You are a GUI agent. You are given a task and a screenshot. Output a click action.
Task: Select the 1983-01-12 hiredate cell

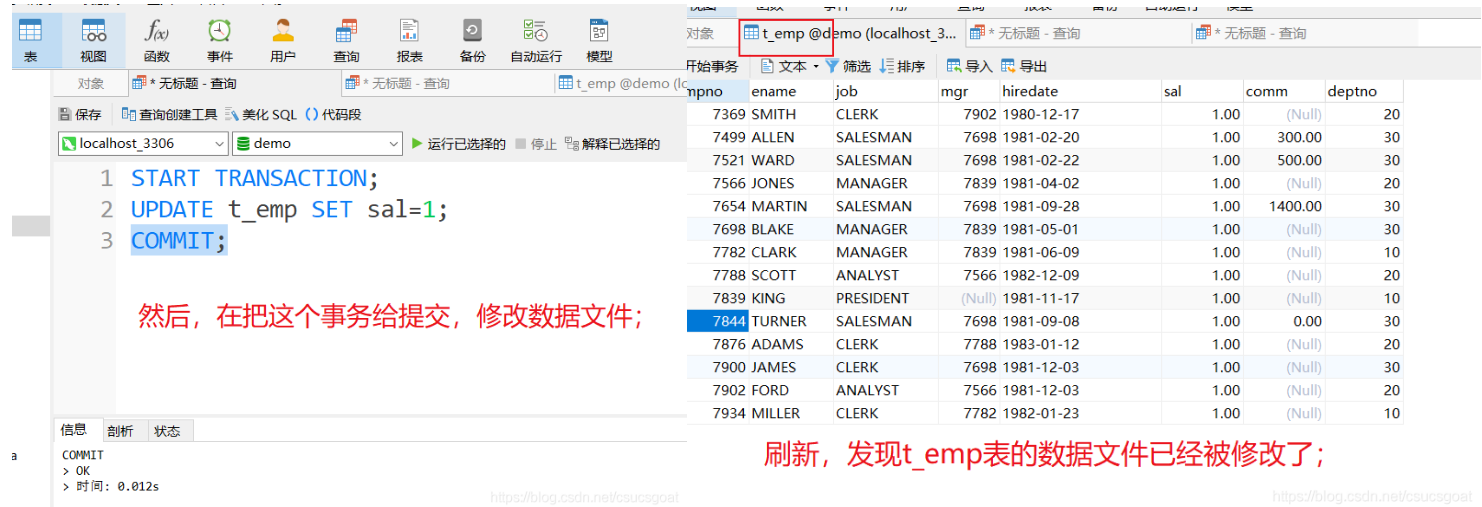pos(1080,344)
